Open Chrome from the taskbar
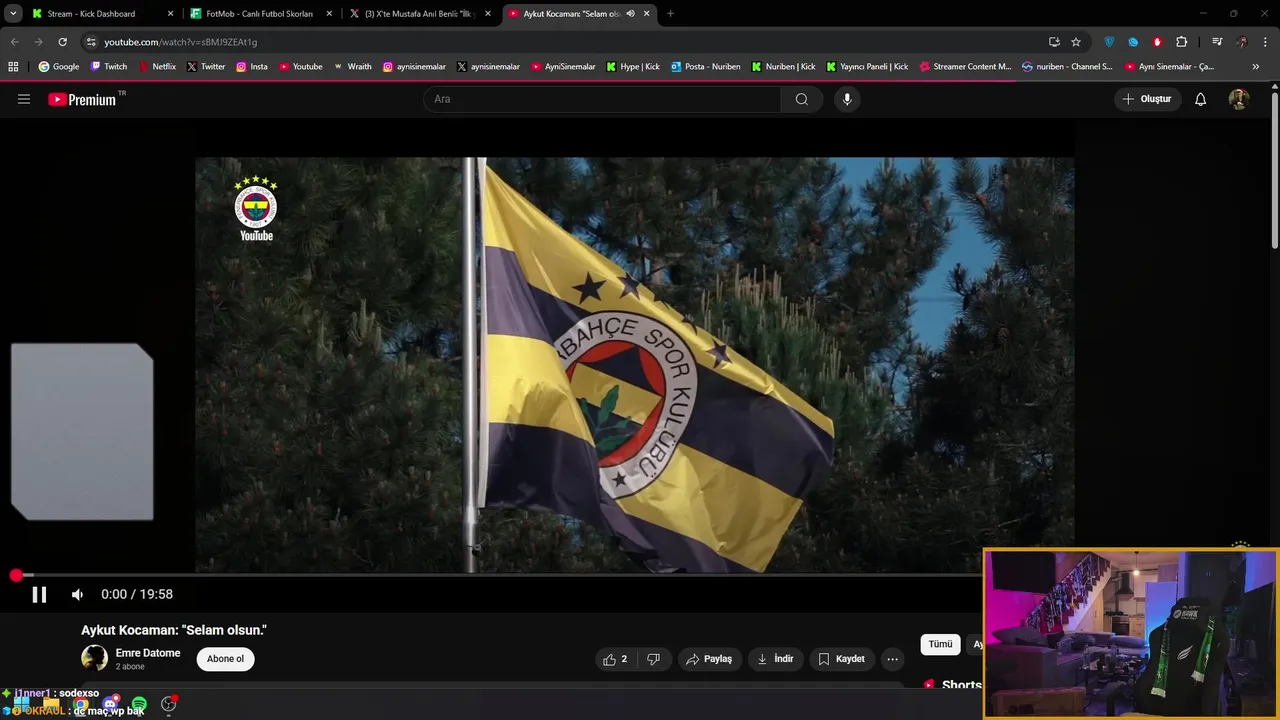The width and height of the screenshot is (1280, 720). [81, 705]
